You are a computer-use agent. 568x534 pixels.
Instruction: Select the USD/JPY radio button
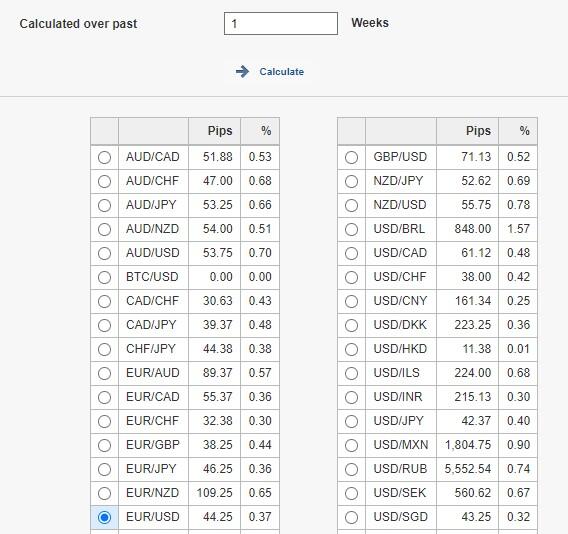pyautogui.click(x=351, y=421)
